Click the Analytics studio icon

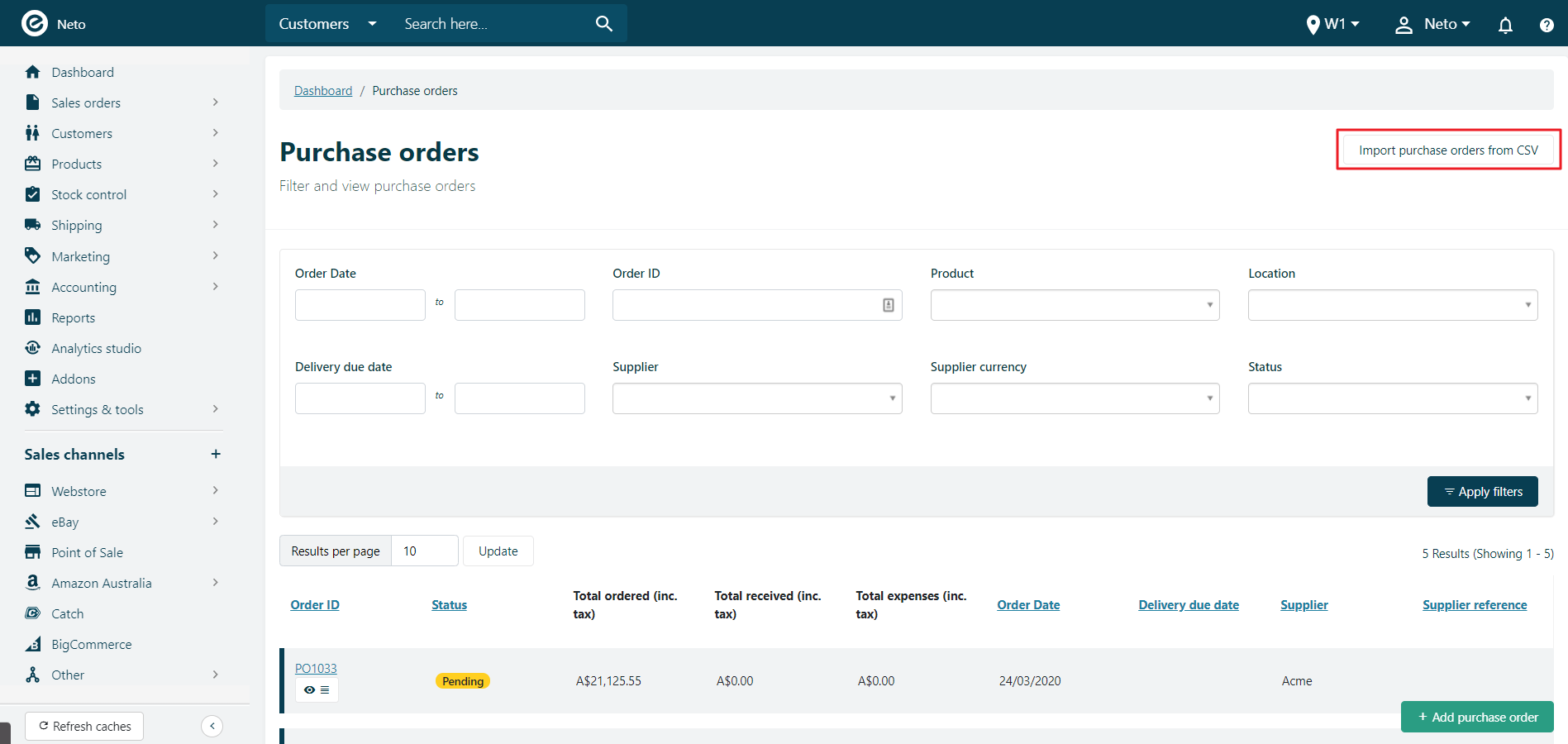(x=33, y=348)
